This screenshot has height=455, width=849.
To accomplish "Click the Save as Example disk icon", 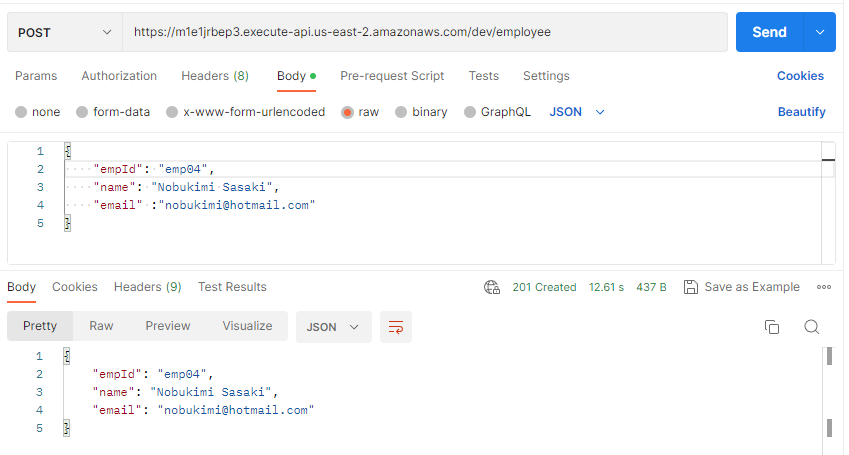I will coord(690,287).
